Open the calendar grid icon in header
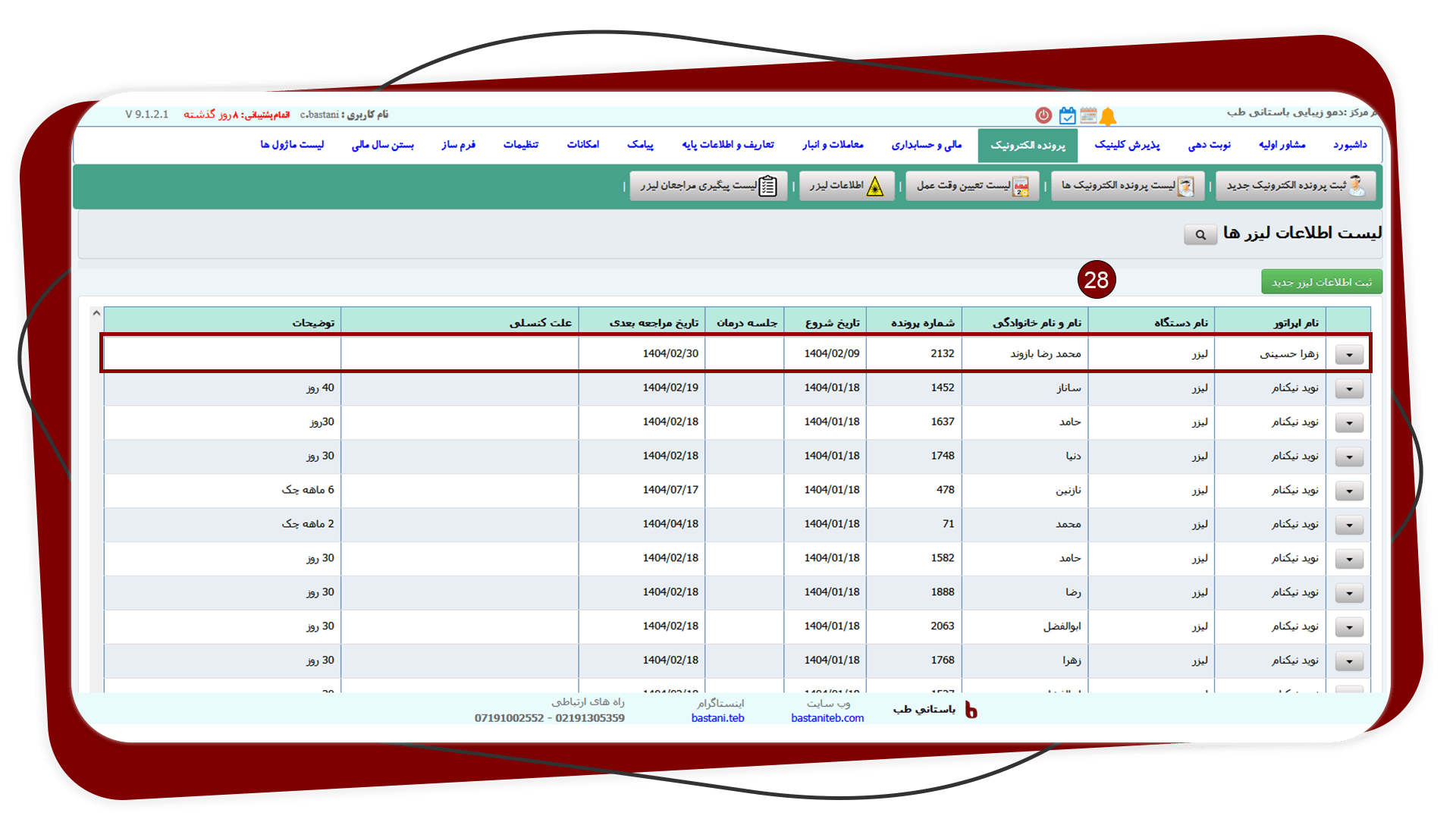Image resolution: width=1456 pixels, height=819 pixels. click(1088, 115)
